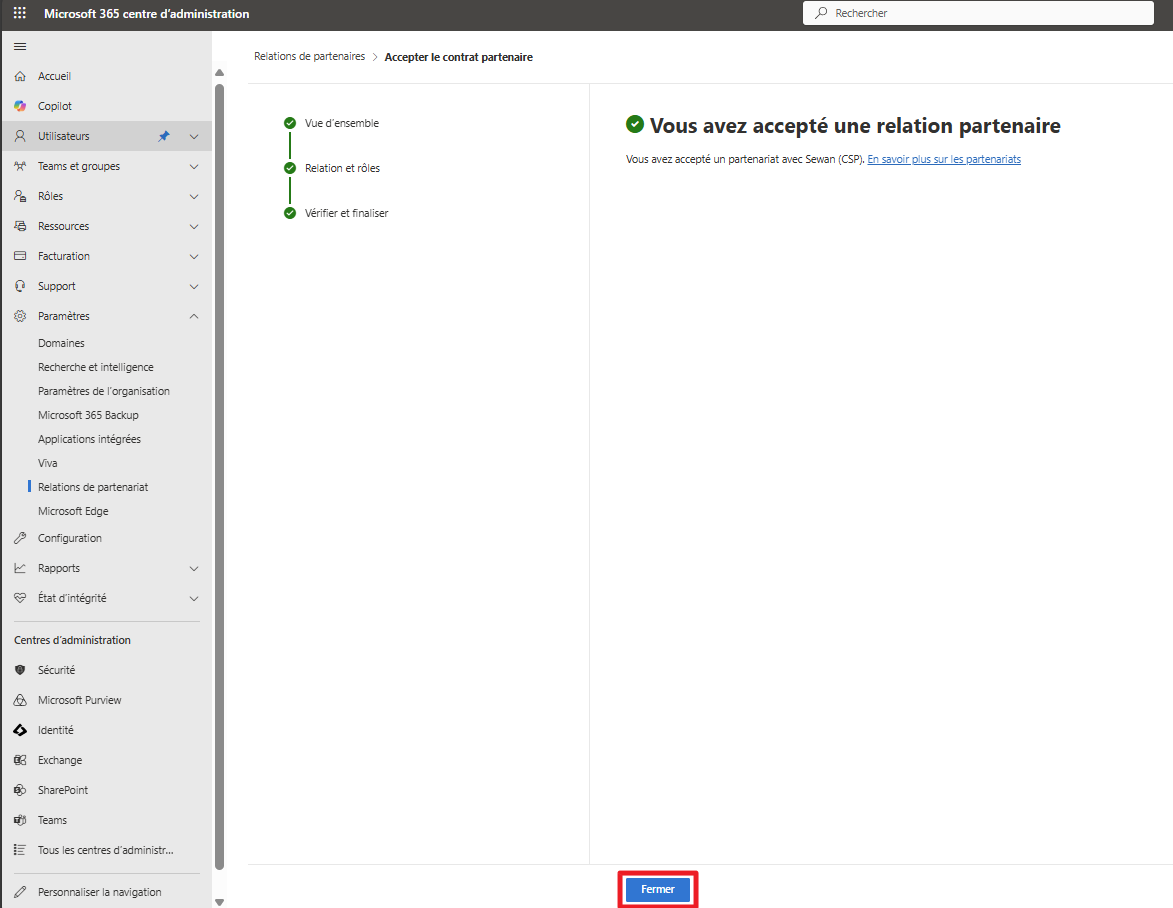Click the Support headset icon
This screenshot has height=908, width=1173.
click(x=20, y=286)
